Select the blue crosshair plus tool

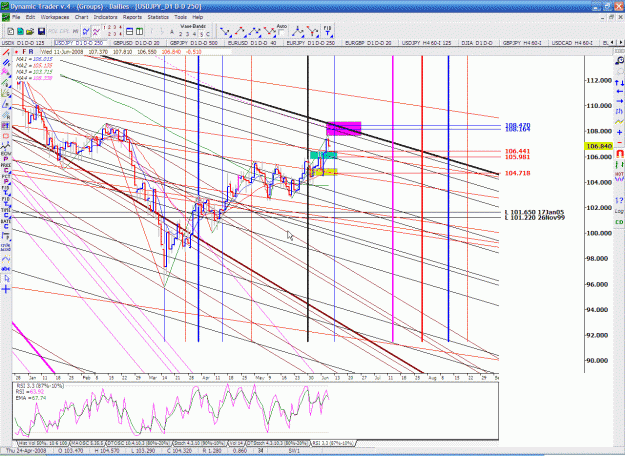pos(6,289)
